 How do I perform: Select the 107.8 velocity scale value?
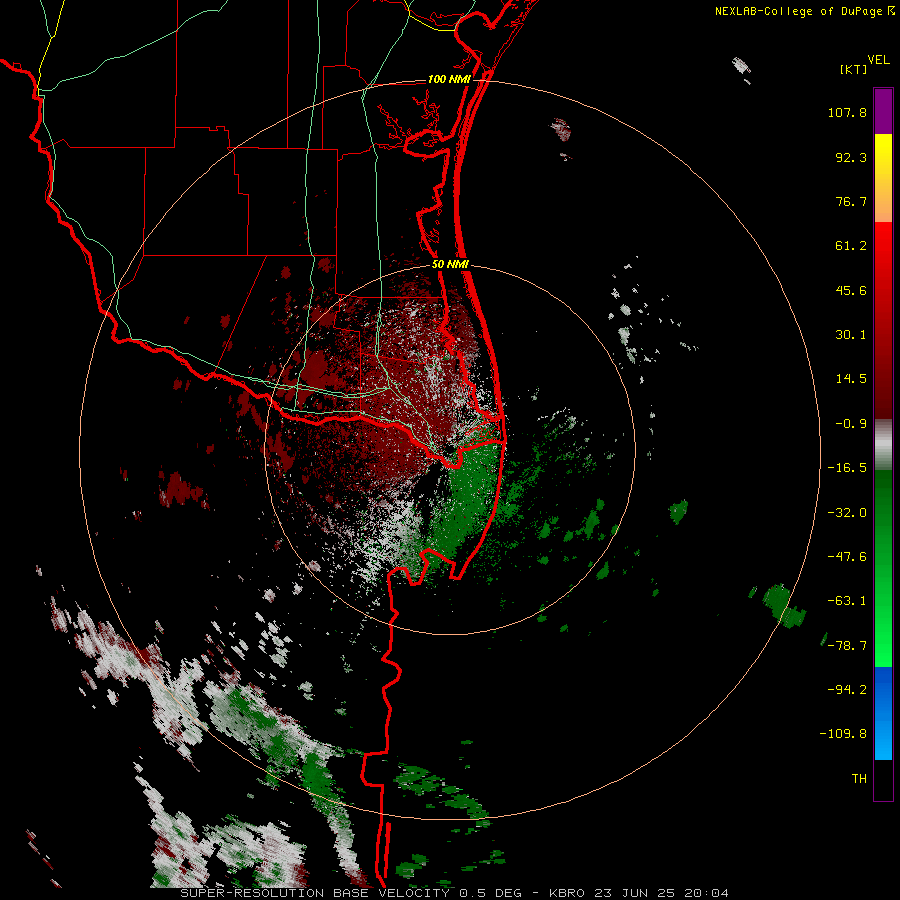pos(847,112)
